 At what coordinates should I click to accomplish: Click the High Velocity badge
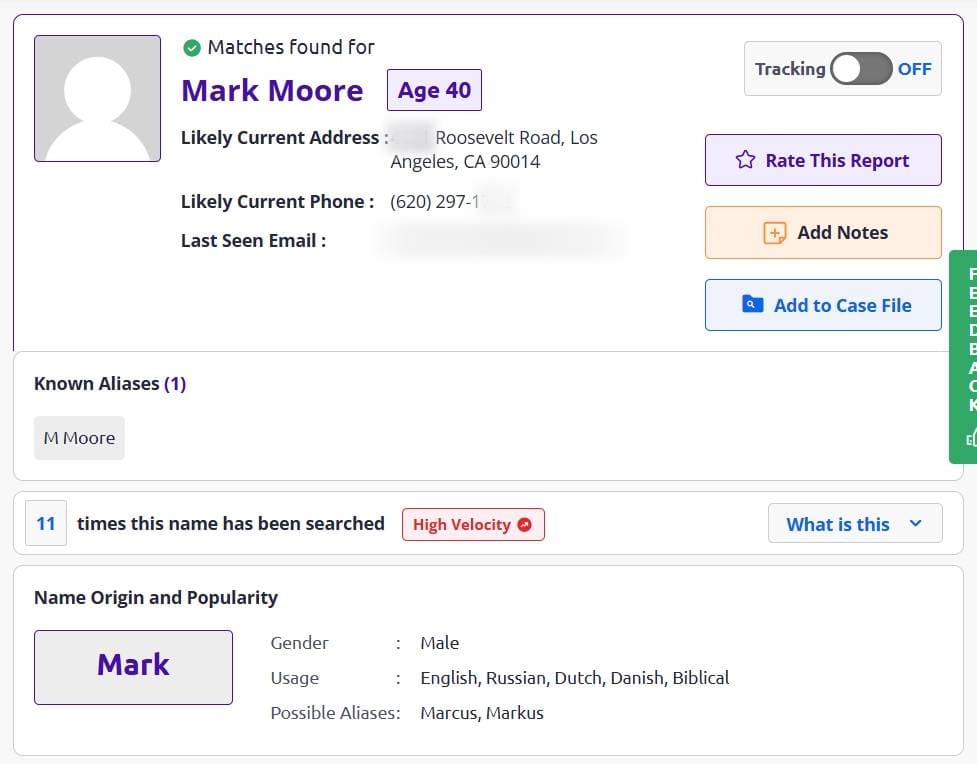473,525
